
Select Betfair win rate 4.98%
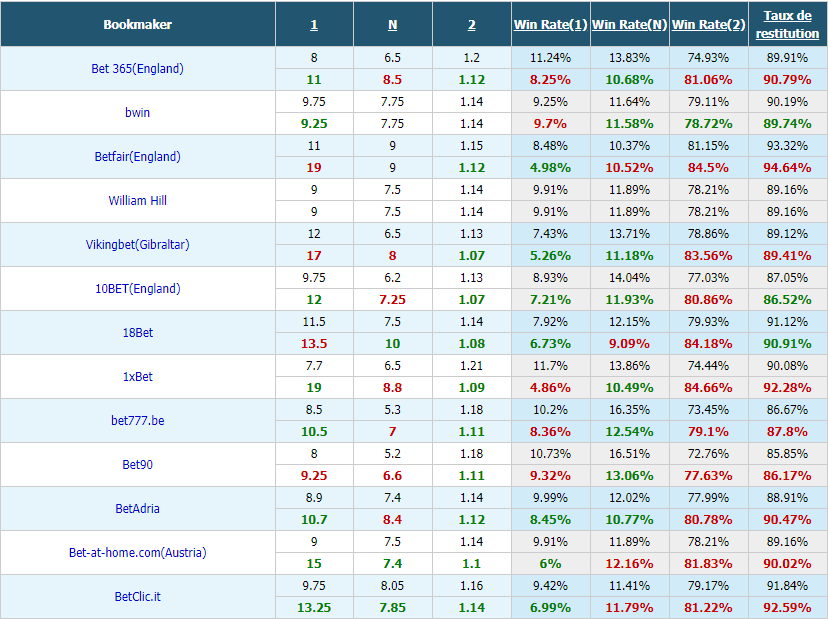tap(550, 167)
